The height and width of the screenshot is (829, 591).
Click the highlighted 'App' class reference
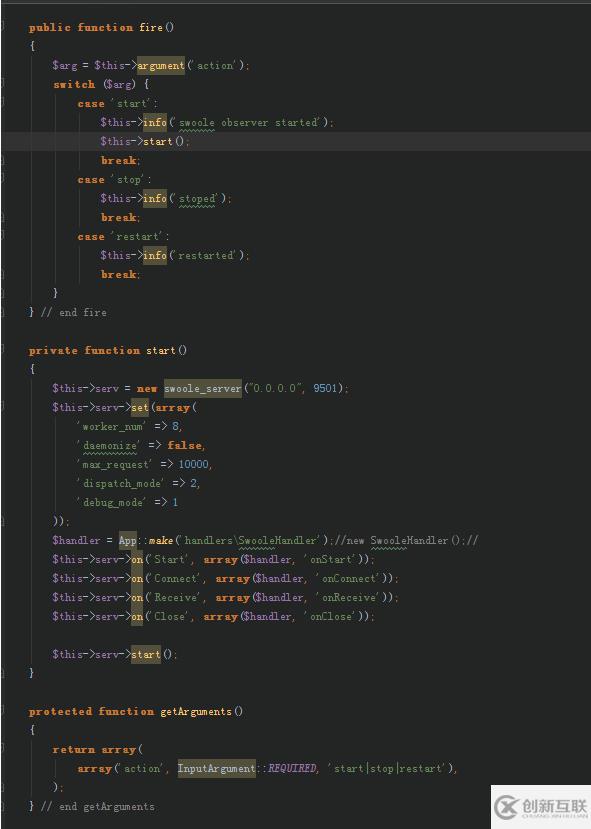coord(127,540)
